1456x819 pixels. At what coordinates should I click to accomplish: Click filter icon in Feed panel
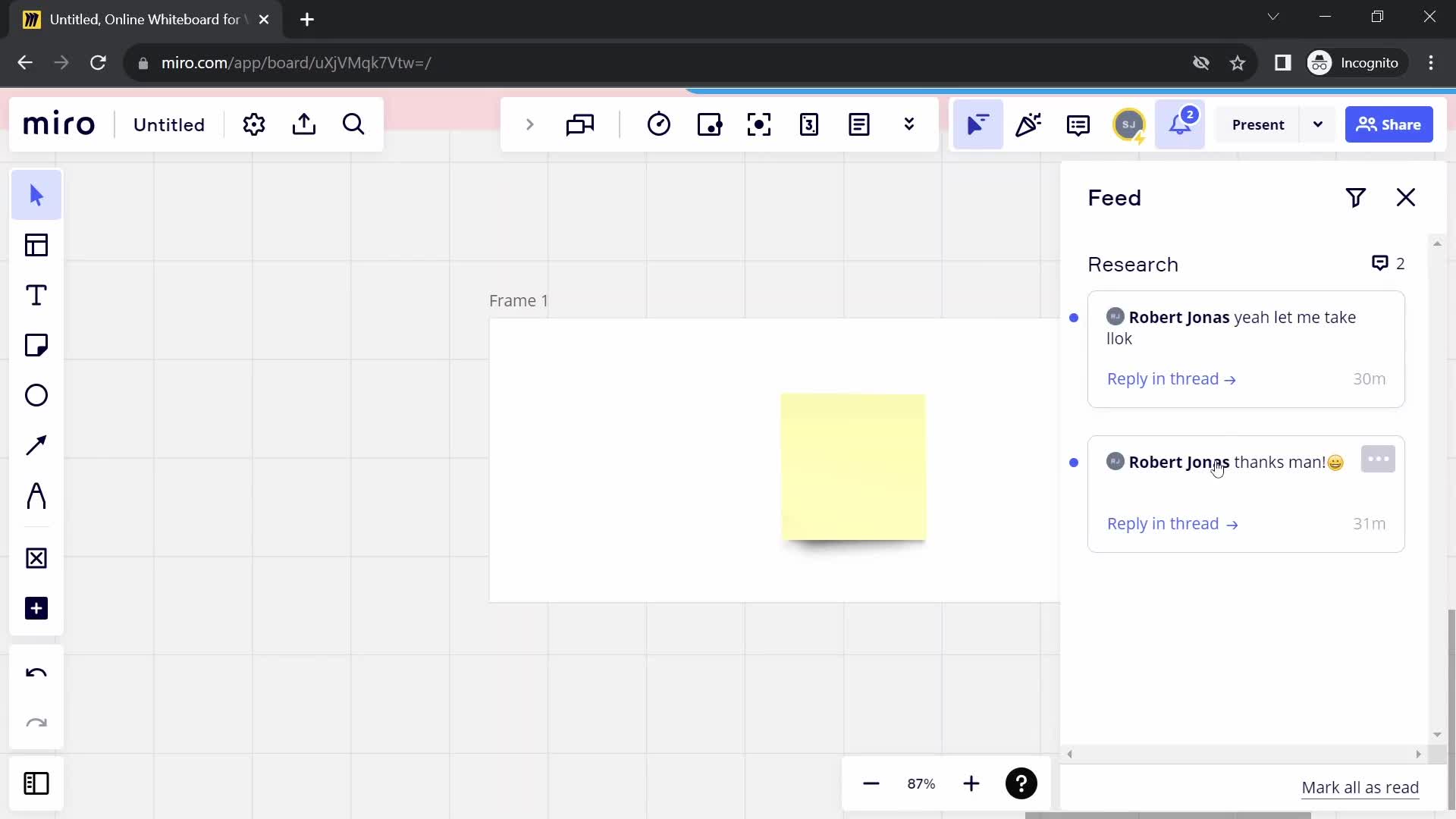(x=1358, y=197)
